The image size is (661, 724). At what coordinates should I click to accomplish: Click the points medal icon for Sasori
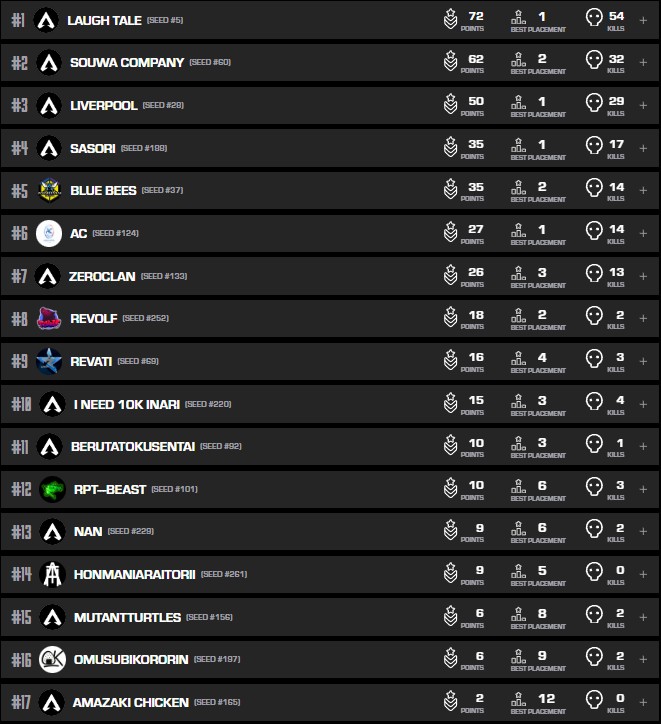(451, 148)
